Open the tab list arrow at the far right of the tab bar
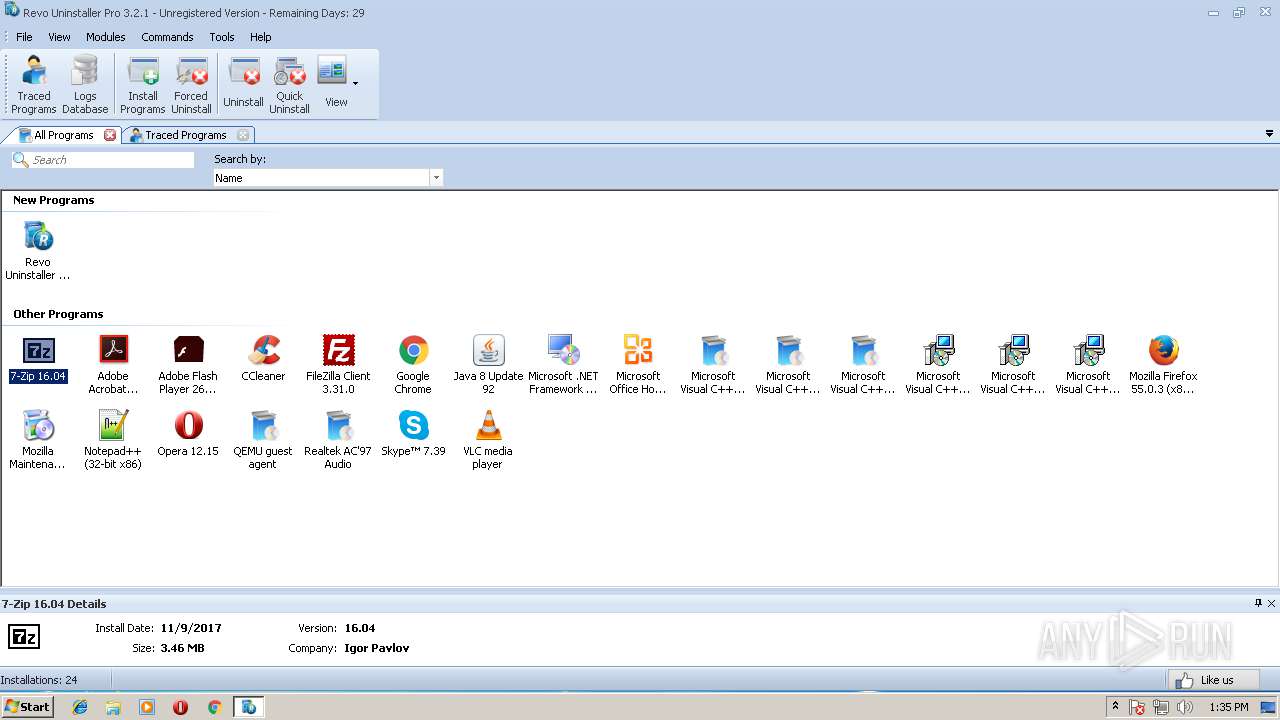1280x720 pixels. click(1270, 134)
